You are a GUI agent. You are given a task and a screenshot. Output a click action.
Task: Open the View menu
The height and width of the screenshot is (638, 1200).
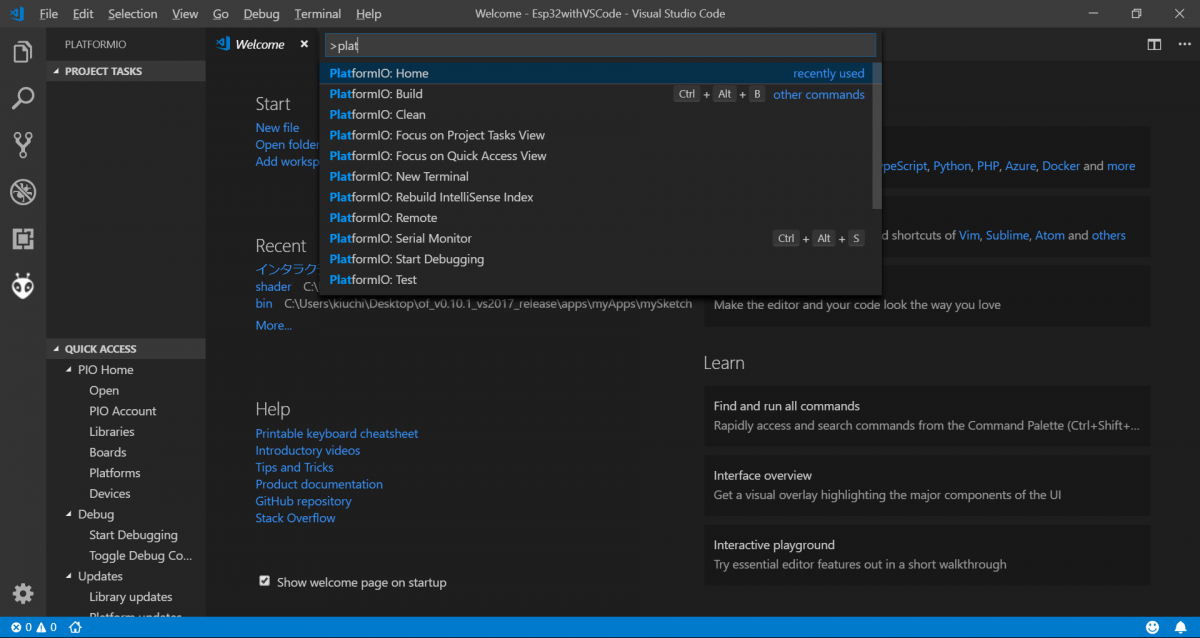tap(185, 14)
